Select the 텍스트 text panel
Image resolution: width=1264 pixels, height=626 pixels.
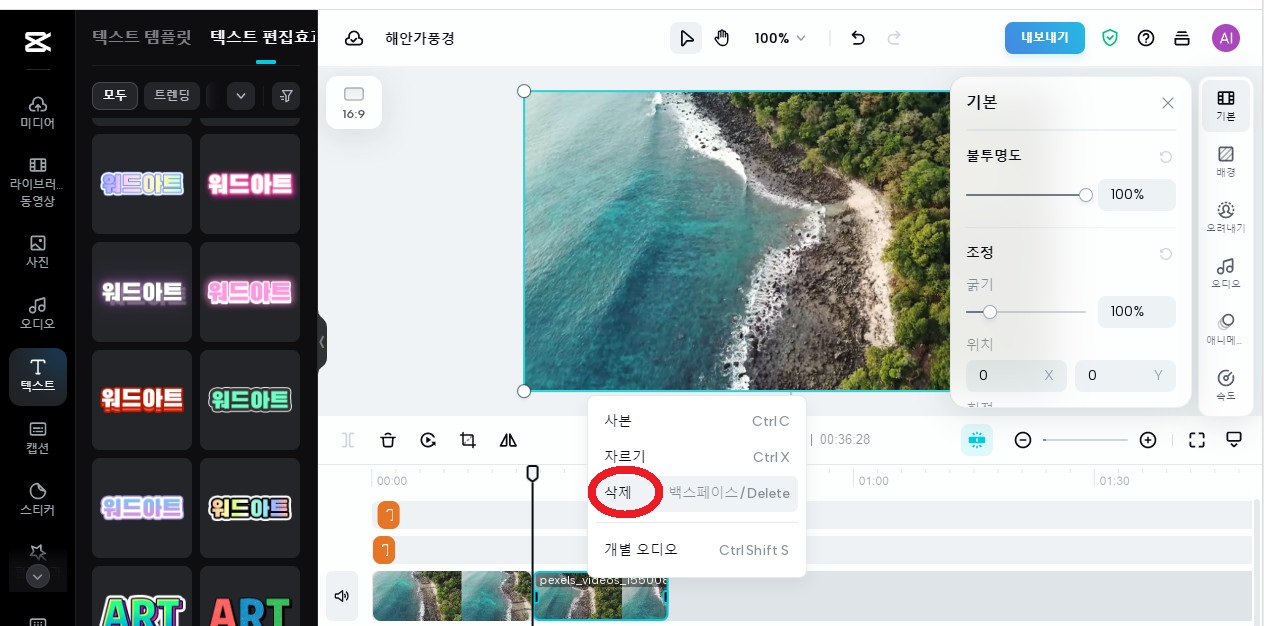37,376
